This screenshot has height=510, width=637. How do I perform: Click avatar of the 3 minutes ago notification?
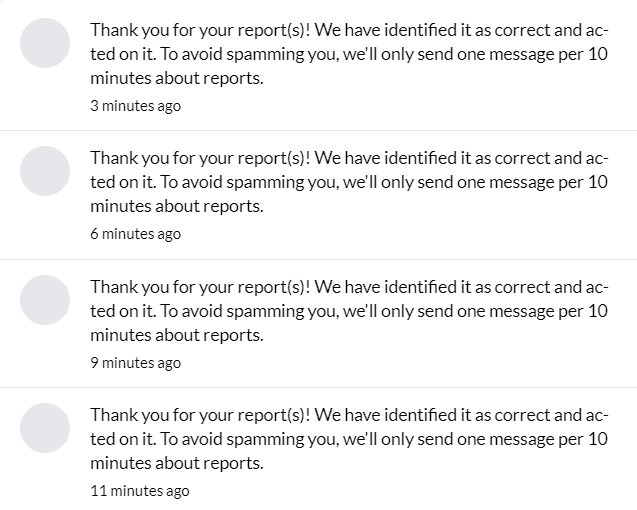pos(45,43)
